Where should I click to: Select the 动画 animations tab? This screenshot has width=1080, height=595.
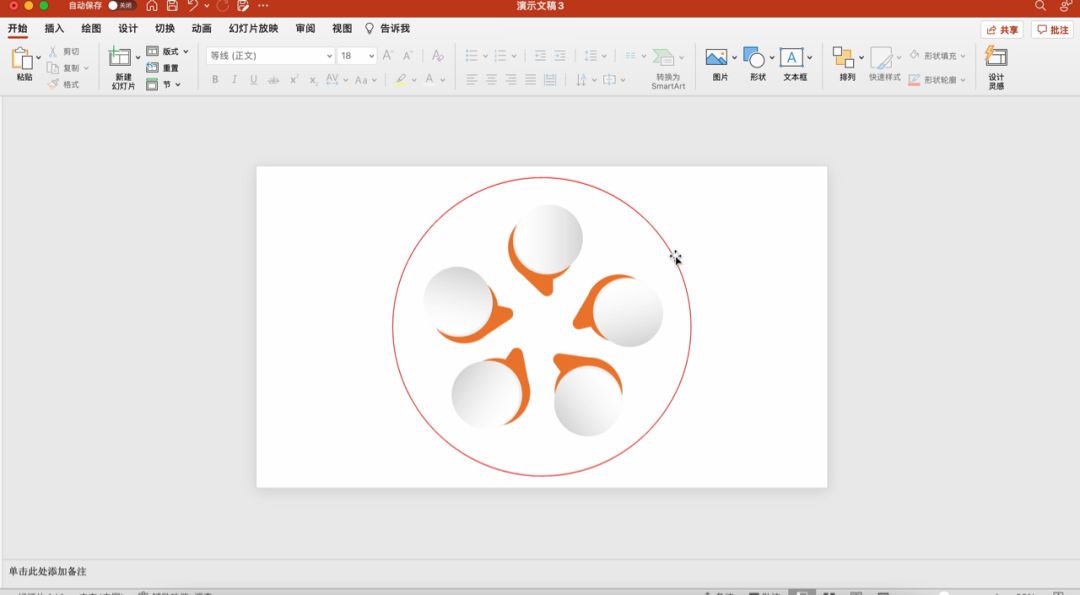[x=202, y=28]
